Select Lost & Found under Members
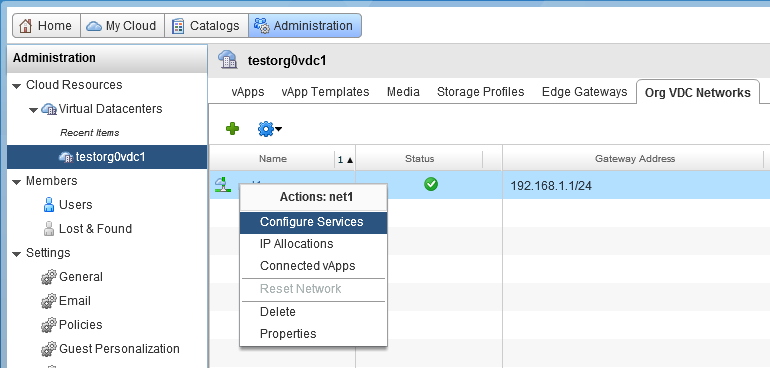770x368 pixels. [x=95, y=229]
